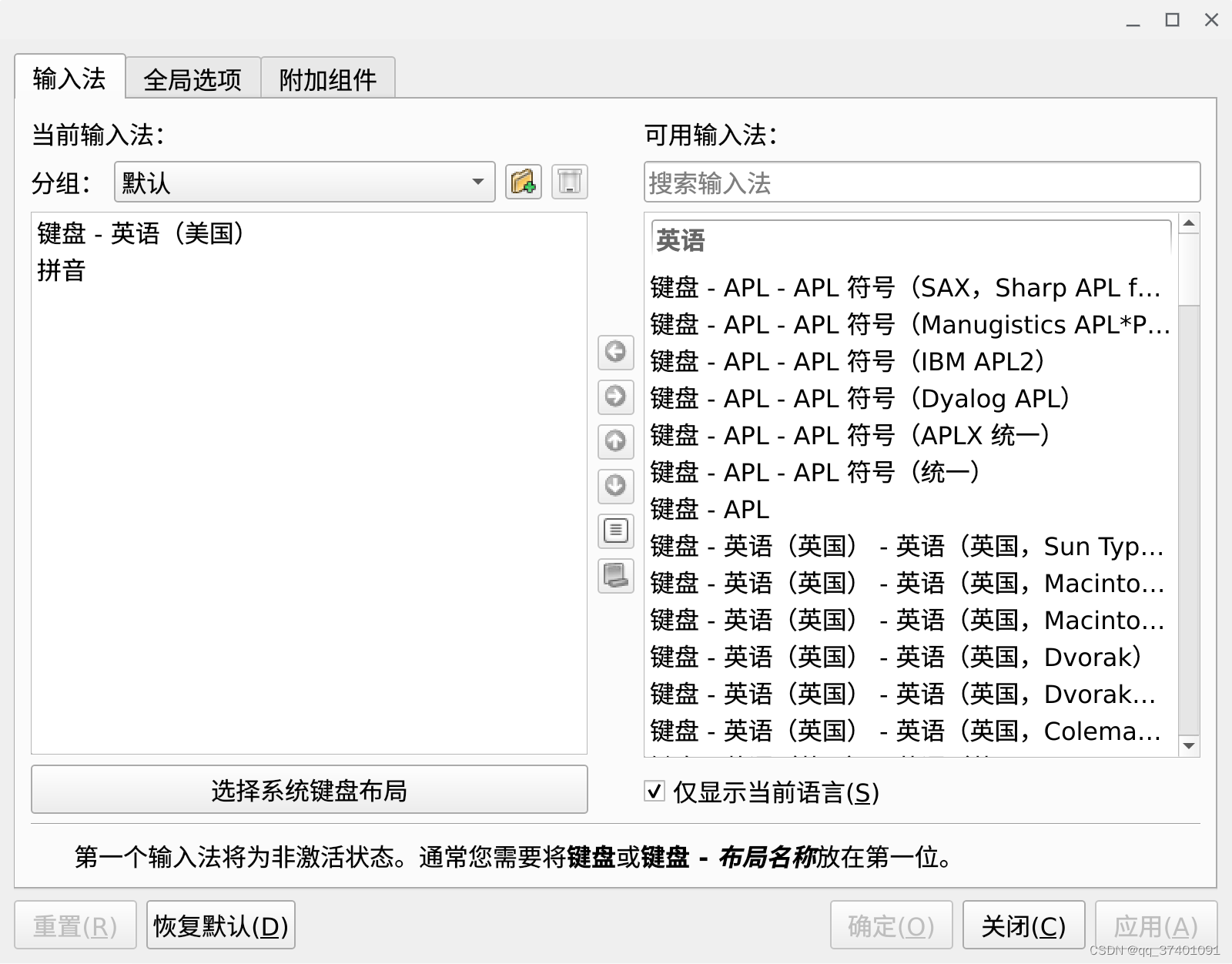Delete the current group via trash icon
Viewport: 1232px width, 964px height.
coord(569,182)
